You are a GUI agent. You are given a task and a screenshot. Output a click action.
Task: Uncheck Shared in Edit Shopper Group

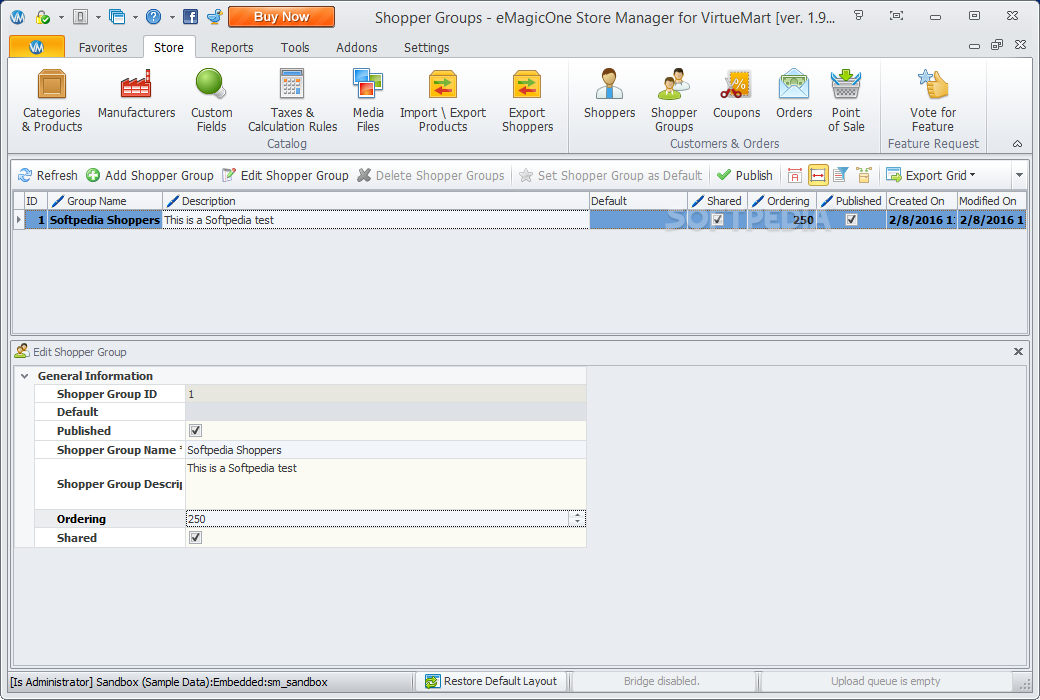(196, 538)
